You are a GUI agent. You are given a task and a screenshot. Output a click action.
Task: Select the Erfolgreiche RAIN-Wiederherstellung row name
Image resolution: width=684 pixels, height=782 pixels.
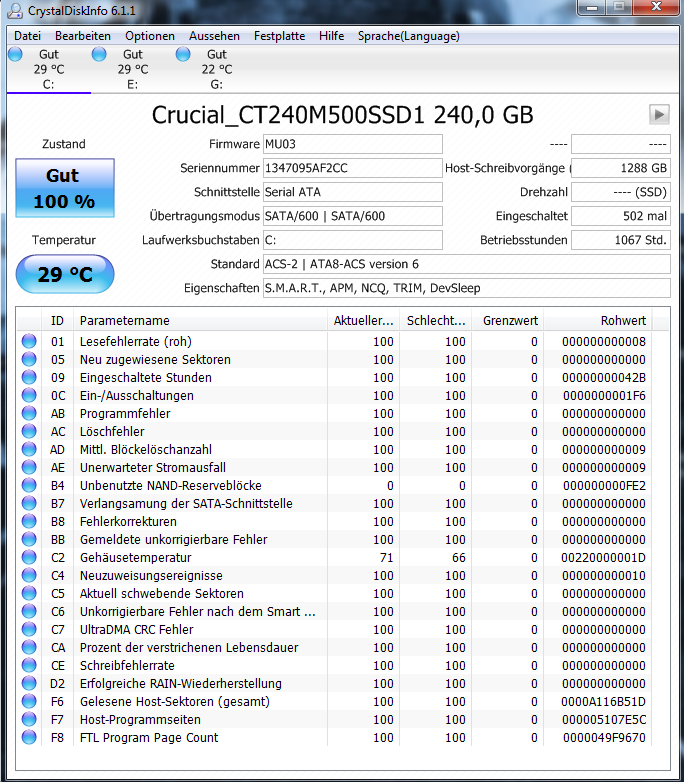click(181, 683)
